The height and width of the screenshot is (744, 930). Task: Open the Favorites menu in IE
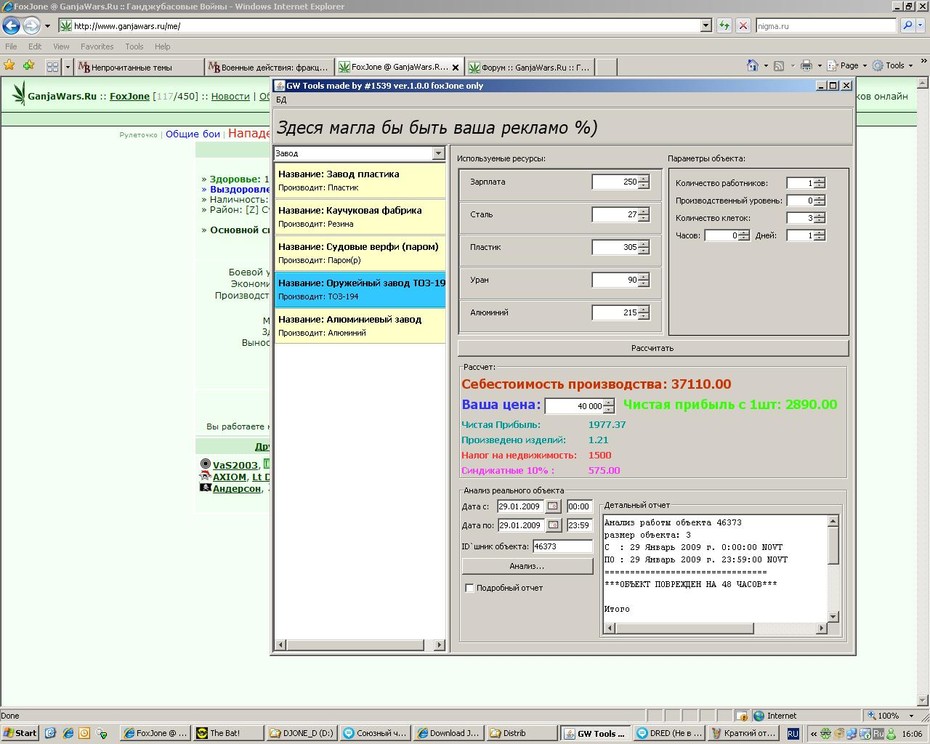[x=97, y=46]
